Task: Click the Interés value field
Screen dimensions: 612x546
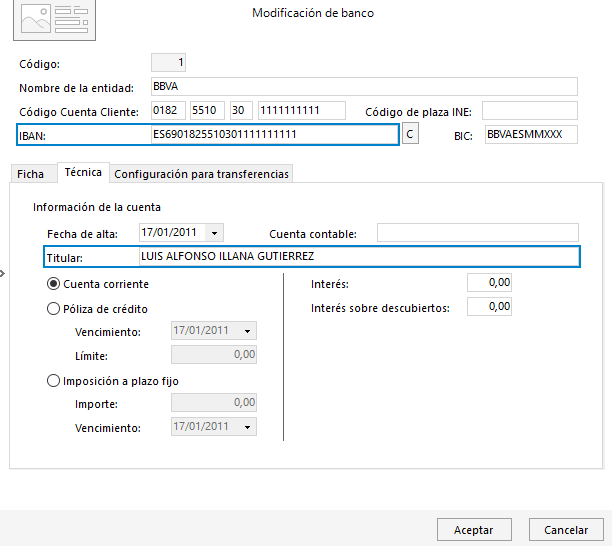Action: click(489, 283)
